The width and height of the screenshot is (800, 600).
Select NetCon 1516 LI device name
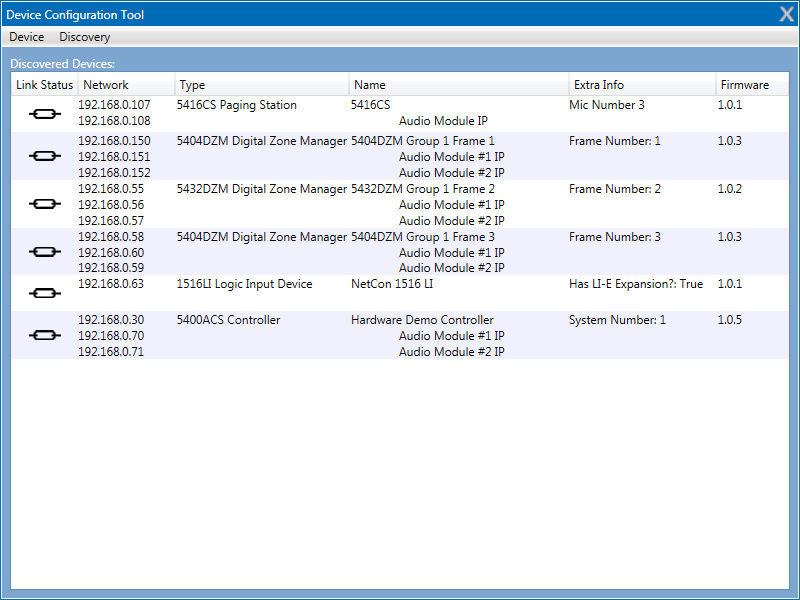tap(392, 285)
